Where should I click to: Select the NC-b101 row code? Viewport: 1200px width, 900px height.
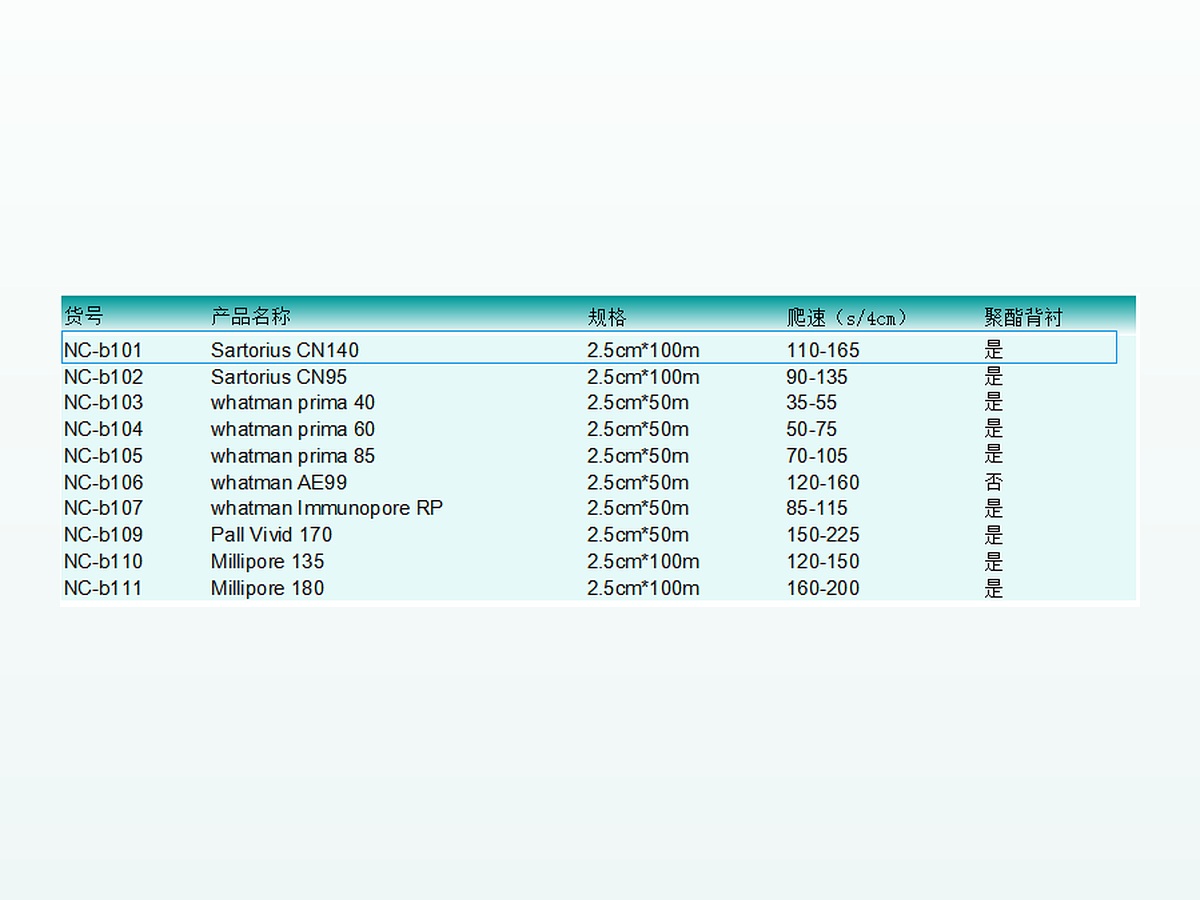[103, 350]
